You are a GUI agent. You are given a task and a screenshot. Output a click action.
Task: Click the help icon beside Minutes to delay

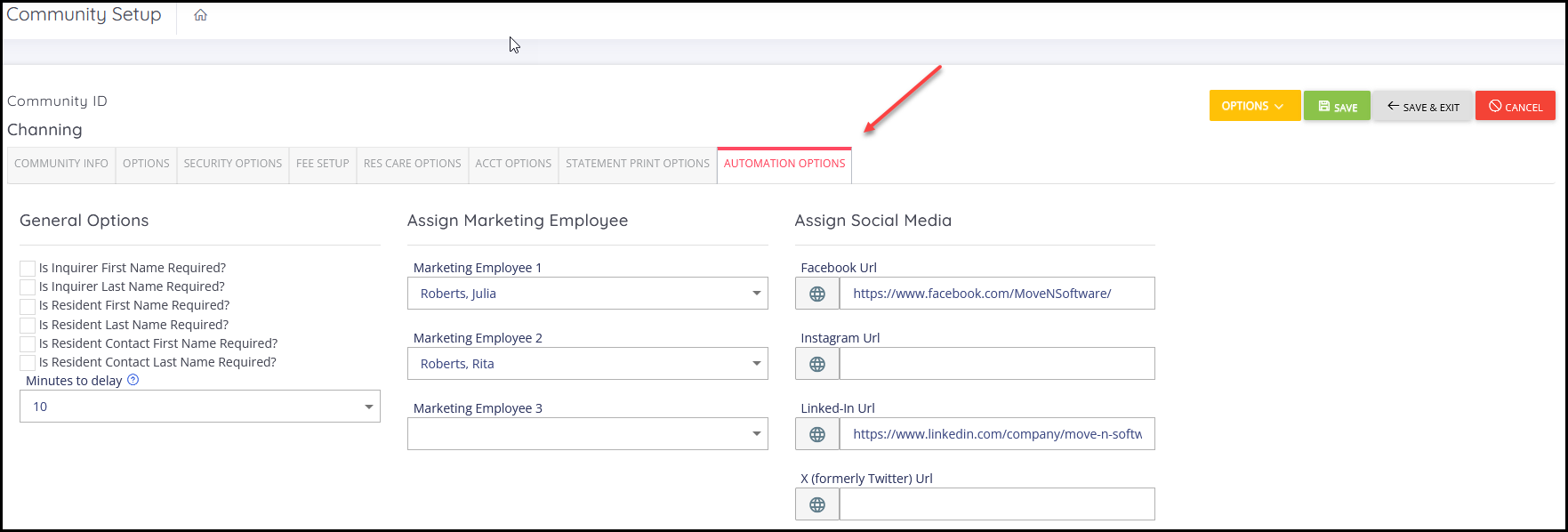[133, 380]
